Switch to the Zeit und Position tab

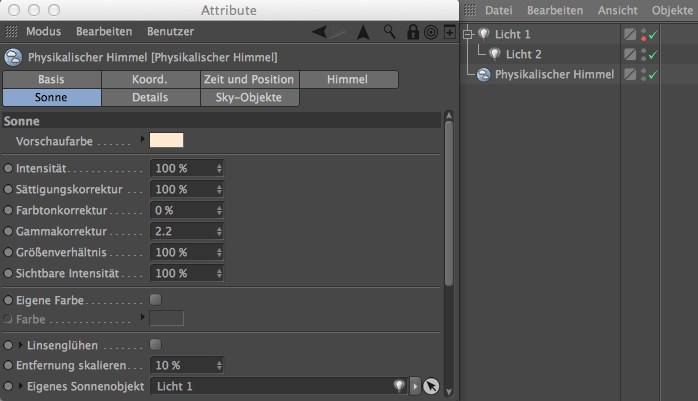coord(249,79)
